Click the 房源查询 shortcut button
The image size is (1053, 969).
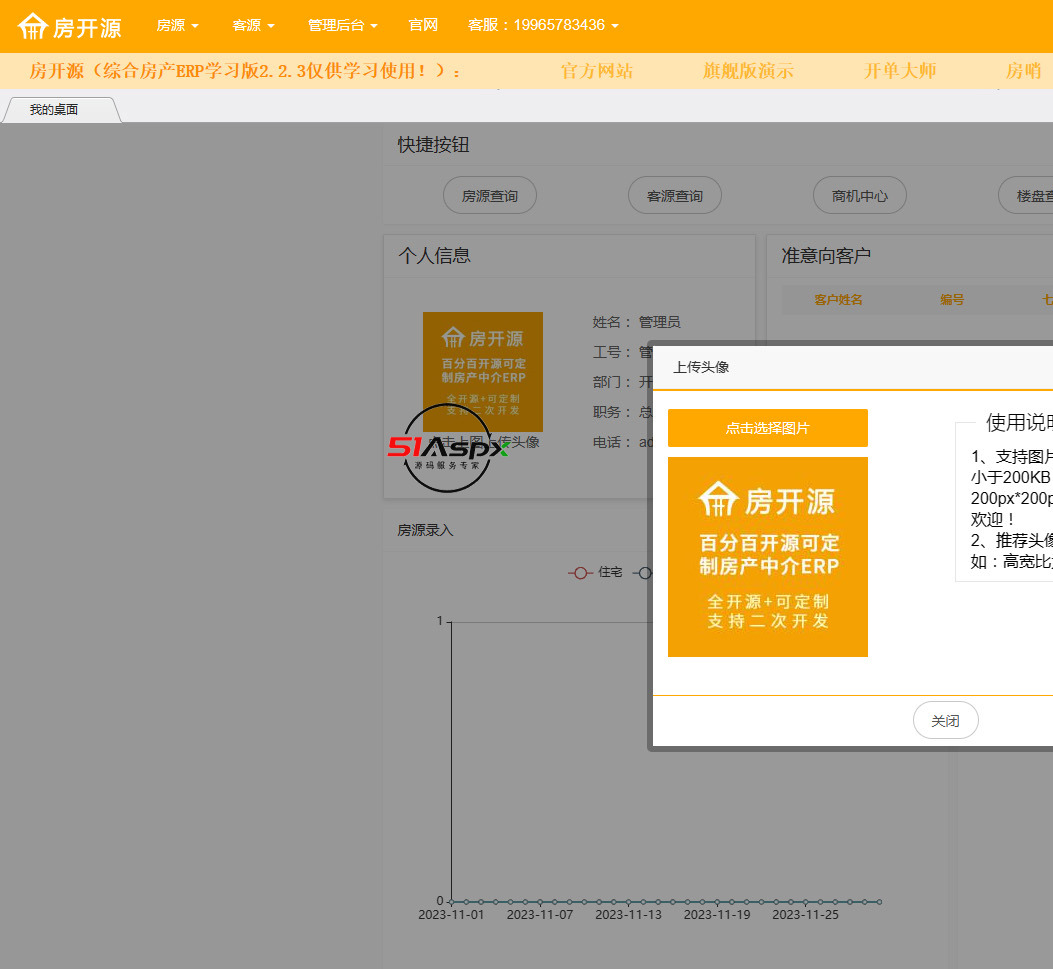pyautogui.click(x=490, y=196)
